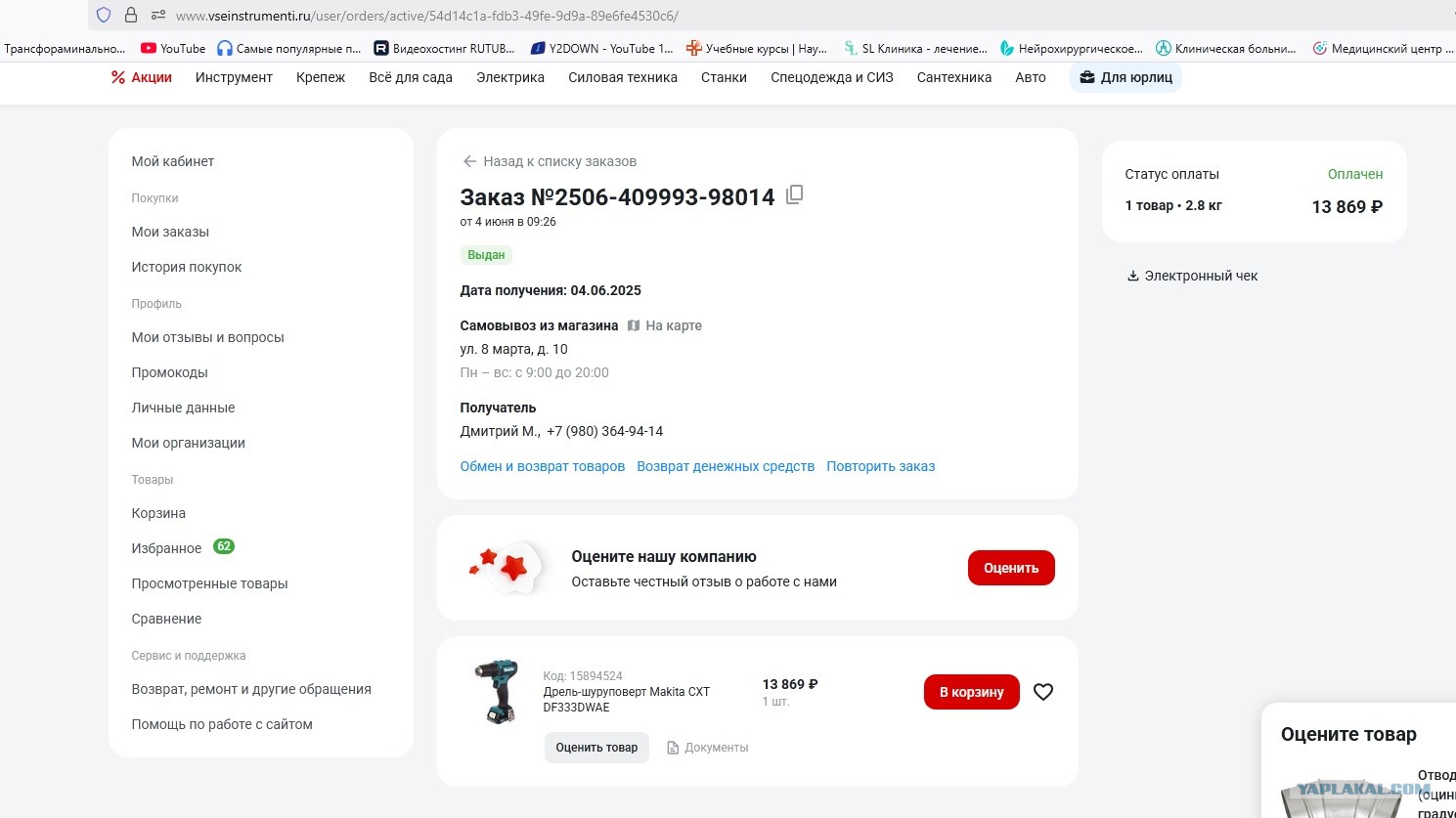Open the Учебные курсы bookmark
This screenshot has width=1456, height=818.
pos(757,48)
